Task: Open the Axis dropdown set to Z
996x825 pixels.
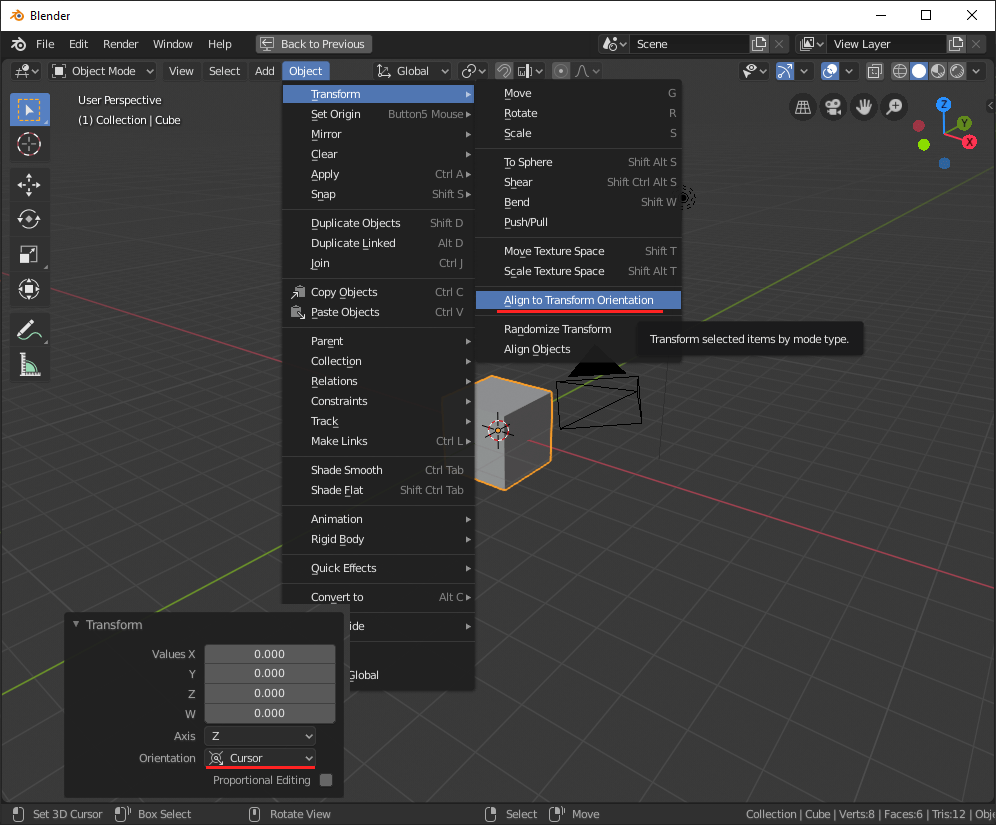Action: (259, 736)
